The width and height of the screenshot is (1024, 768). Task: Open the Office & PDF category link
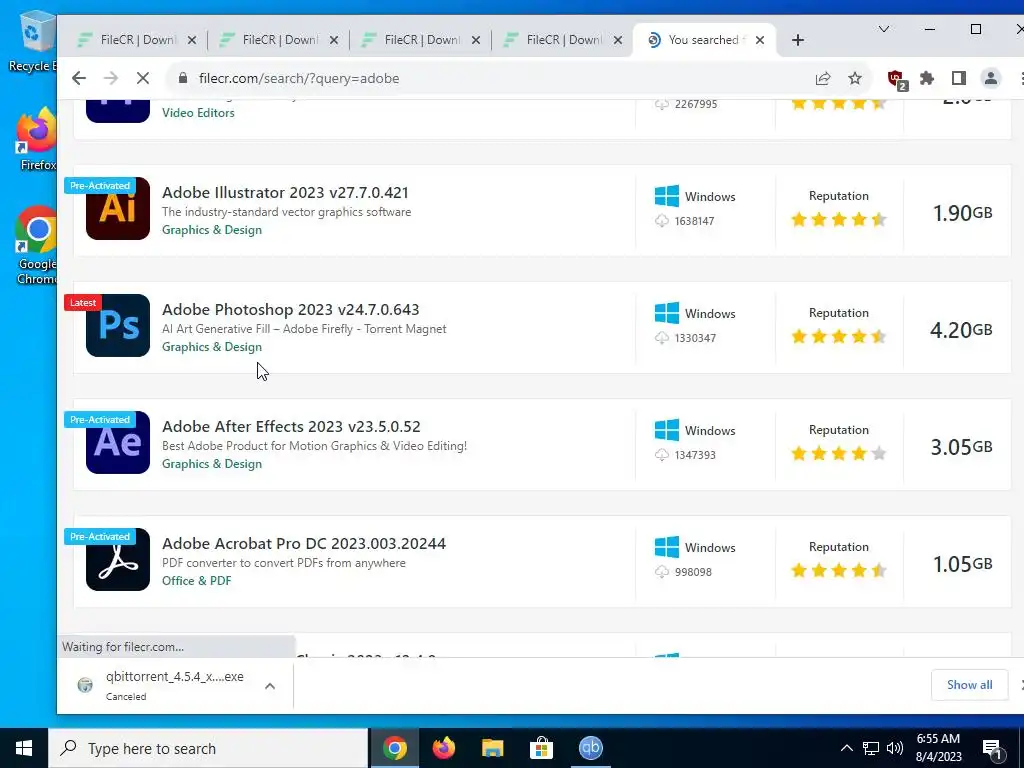pos(197,581)
